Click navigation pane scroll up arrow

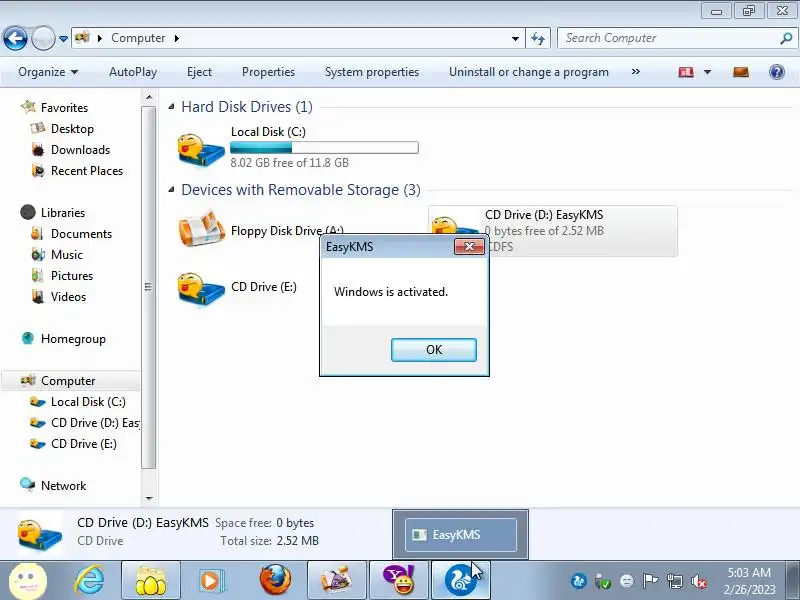point(149,97)
